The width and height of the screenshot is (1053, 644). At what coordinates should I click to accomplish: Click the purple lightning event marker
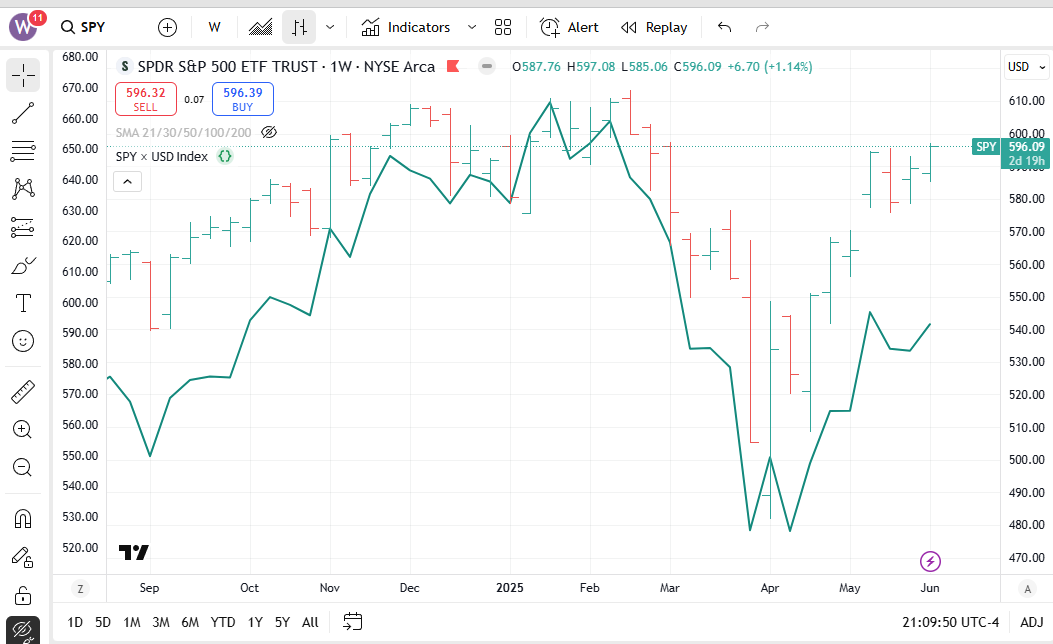[x=930, y=561]
